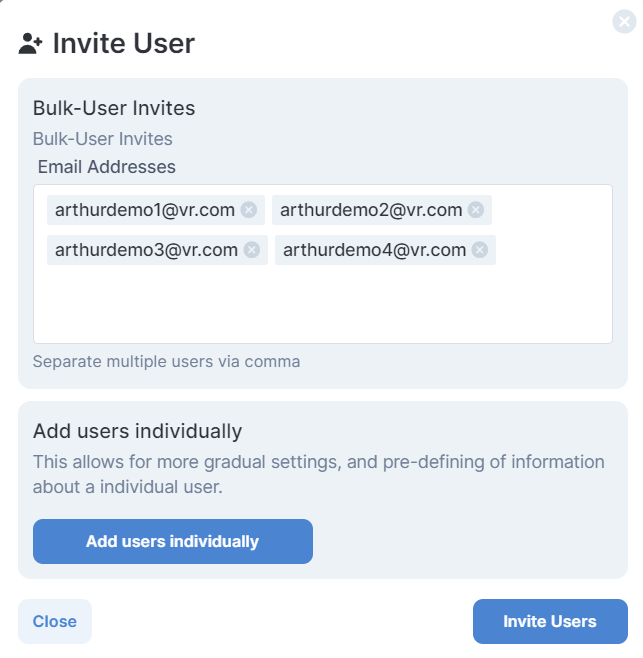
Task: Delete arthurdemo3@vr.com using its x icon
Action: pos(252,250)
